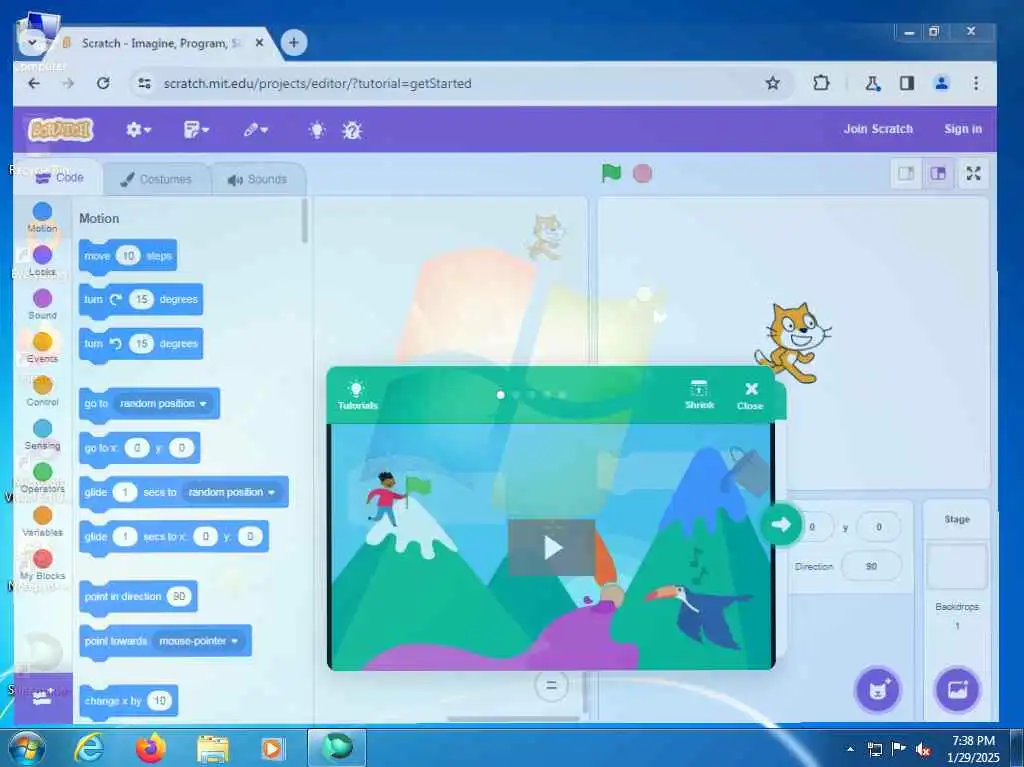The height and width of the screenshot is (767, 1024).
Task: Click the address bar URL
Action: point(317,84)
